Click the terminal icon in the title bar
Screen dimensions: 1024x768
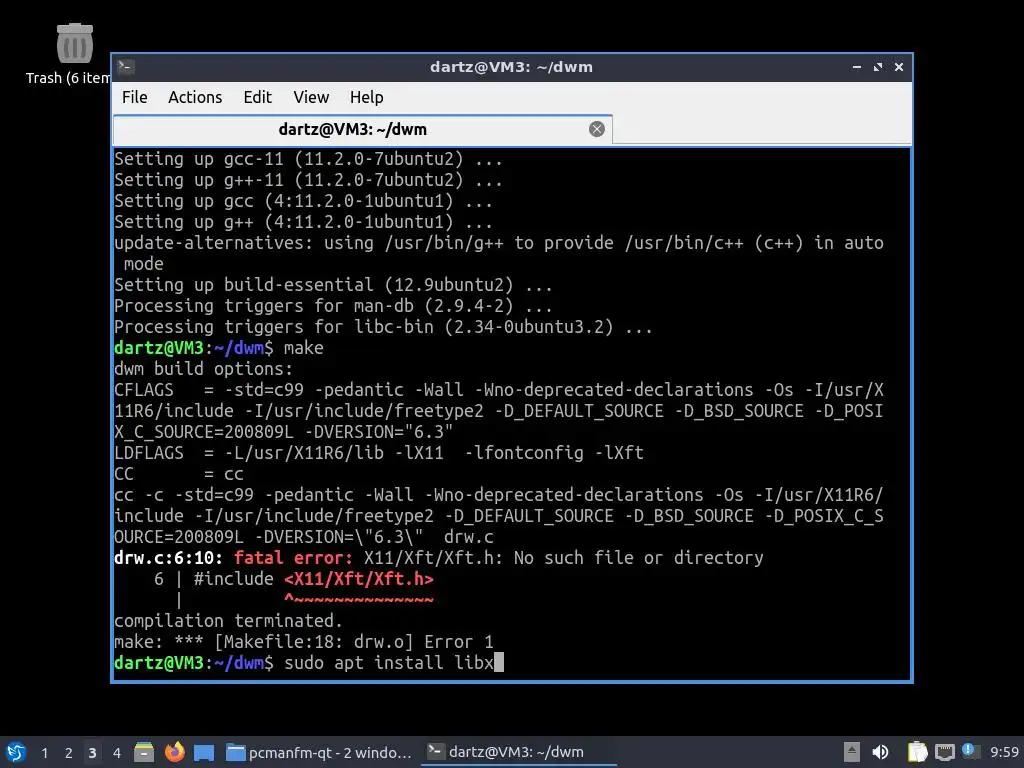coord(126,67)
